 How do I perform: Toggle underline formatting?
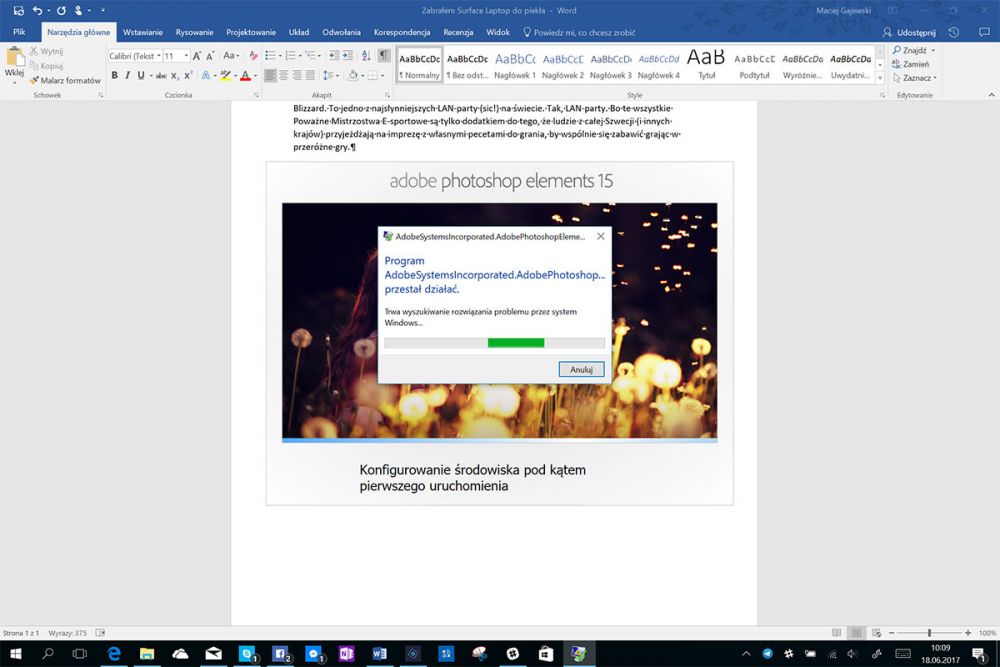(x=140, y=75)
